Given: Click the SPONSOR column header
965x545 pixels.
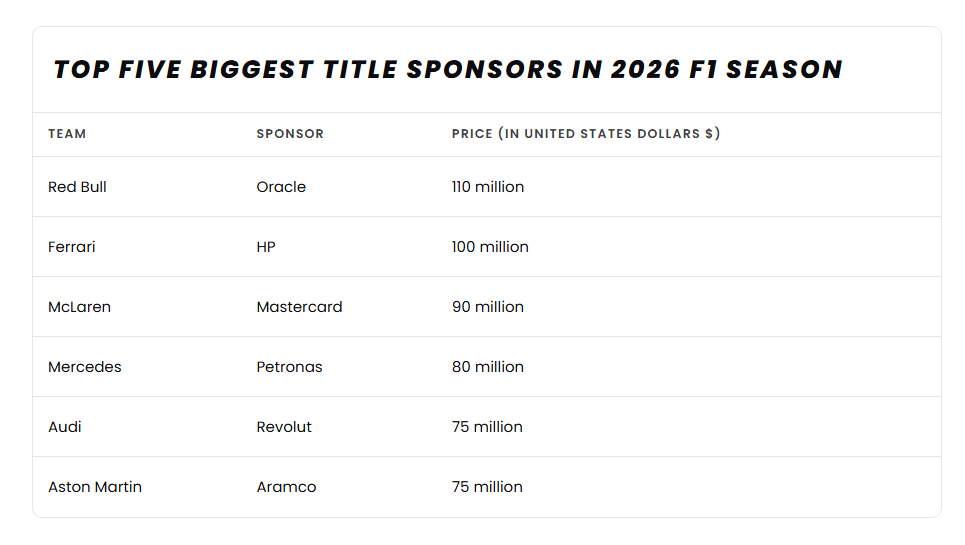Looking at the screenshot, I should click(290, 134).
